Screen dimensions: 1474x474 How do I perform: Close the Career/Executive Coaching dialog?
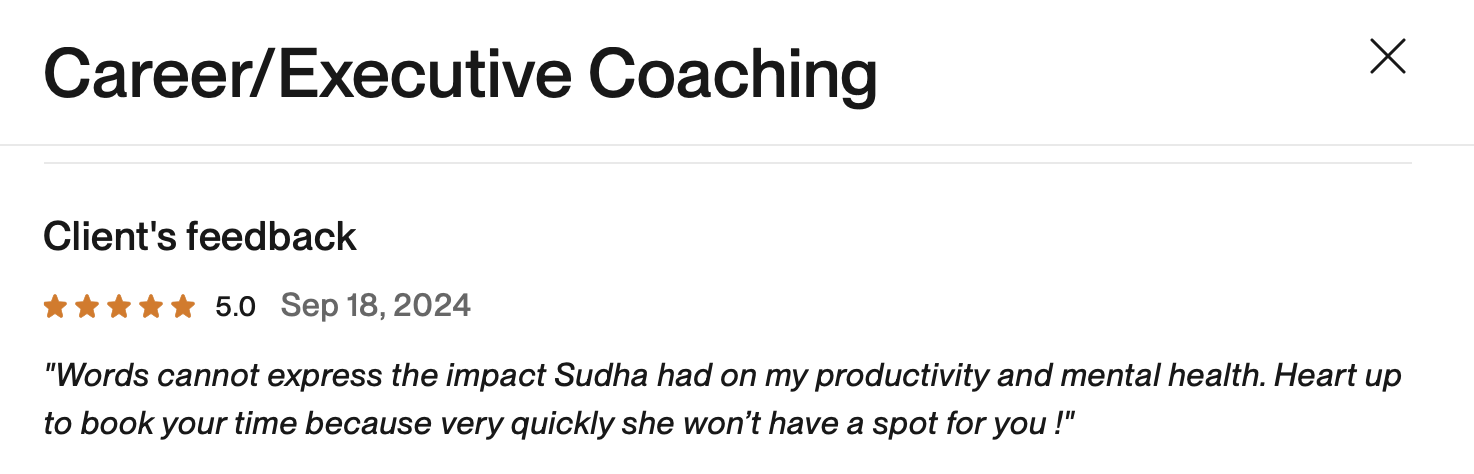[x=1387, y=57]
